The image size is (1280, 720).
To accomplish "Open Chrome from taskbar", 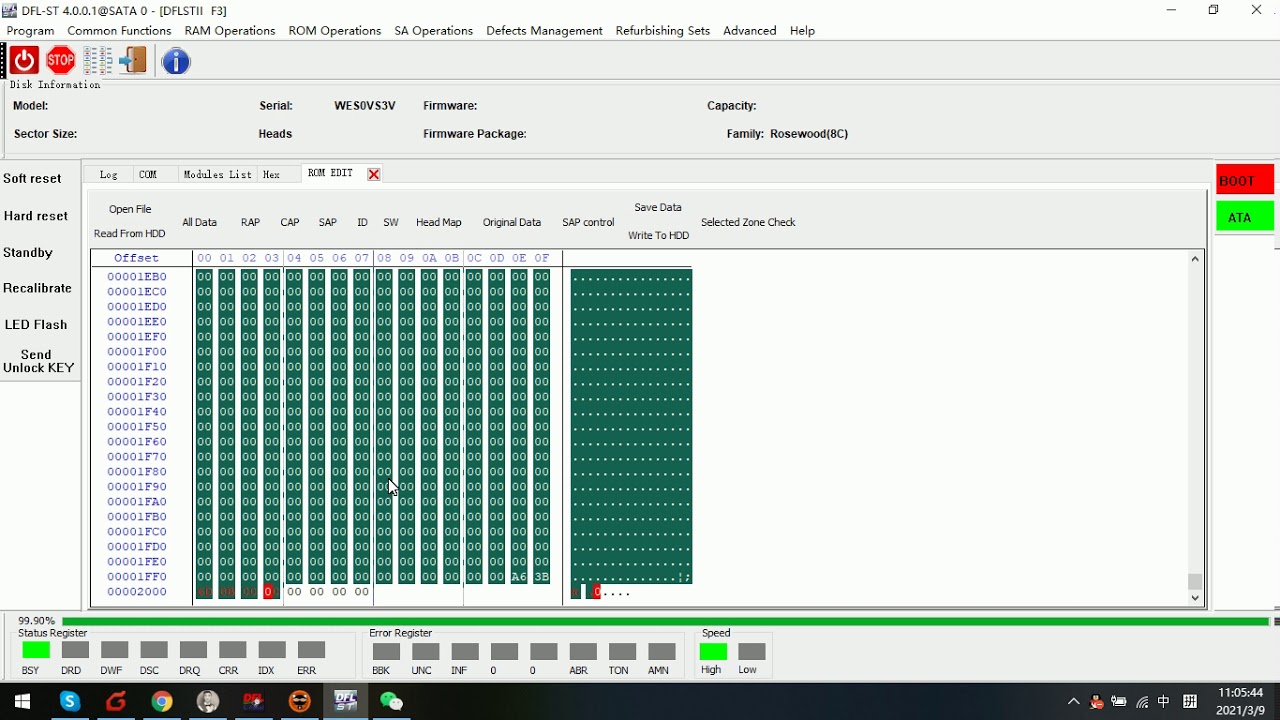I will point(162,702).
